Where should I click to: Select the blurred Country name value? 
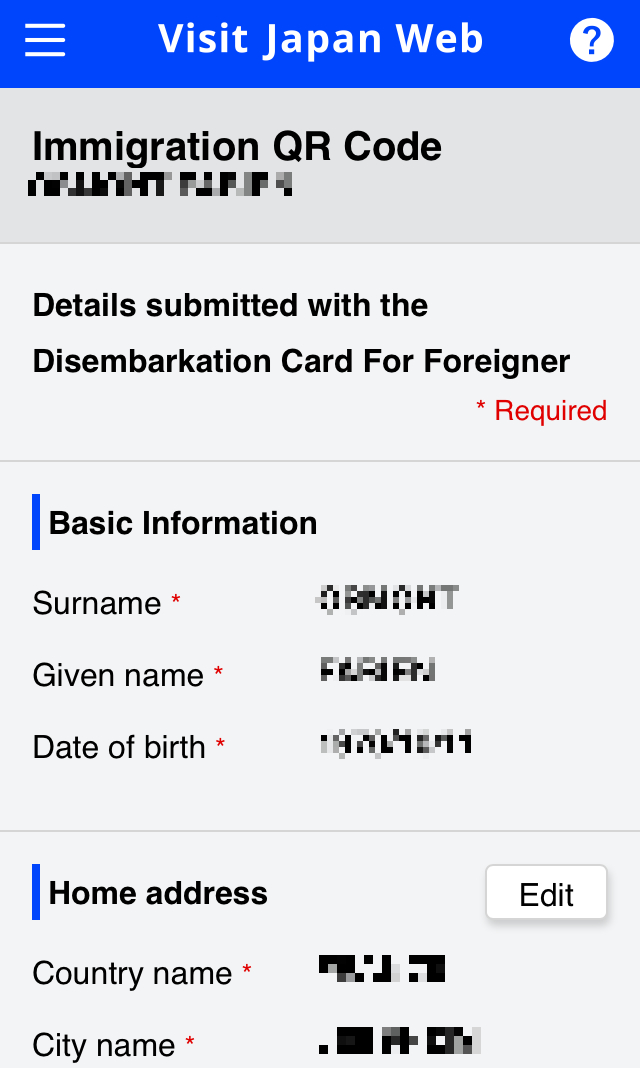point(381,968)
